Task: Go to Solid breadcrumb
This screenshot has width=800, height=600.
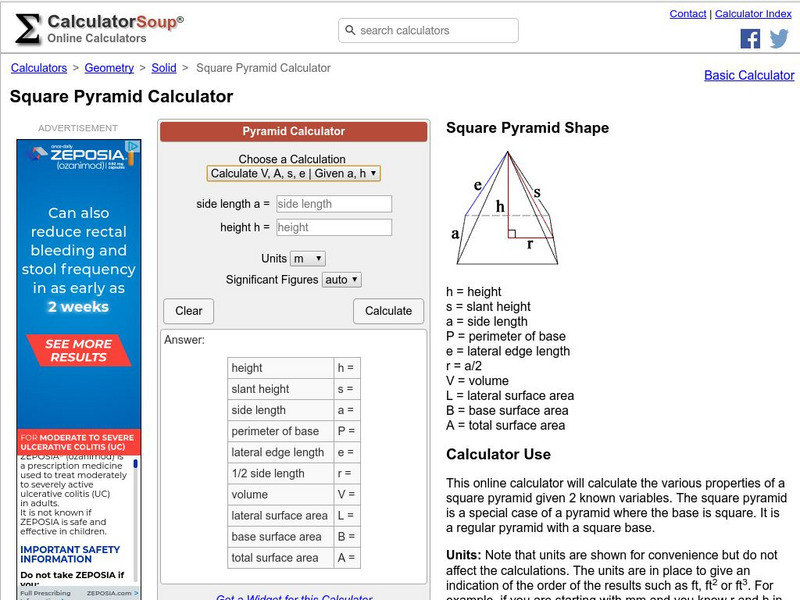Action: 164,68
